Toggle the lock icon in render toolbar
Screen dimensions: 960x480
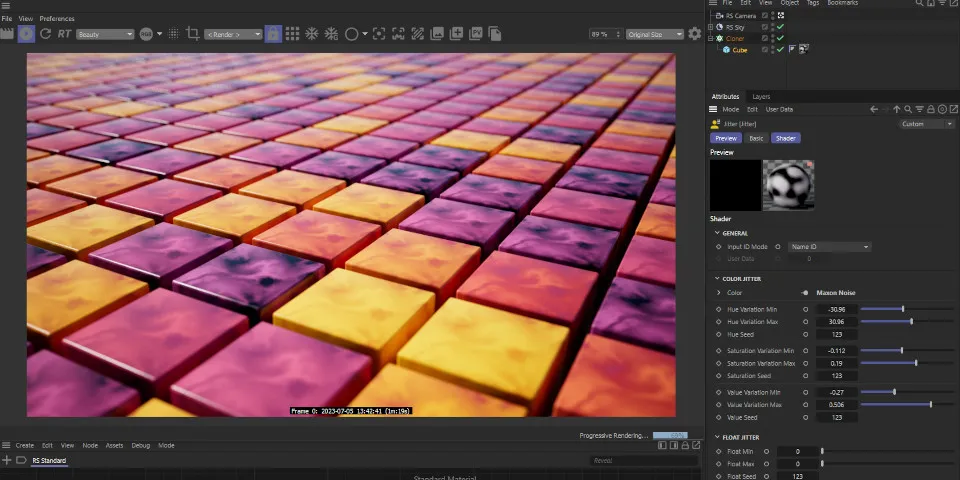point(272,34)
